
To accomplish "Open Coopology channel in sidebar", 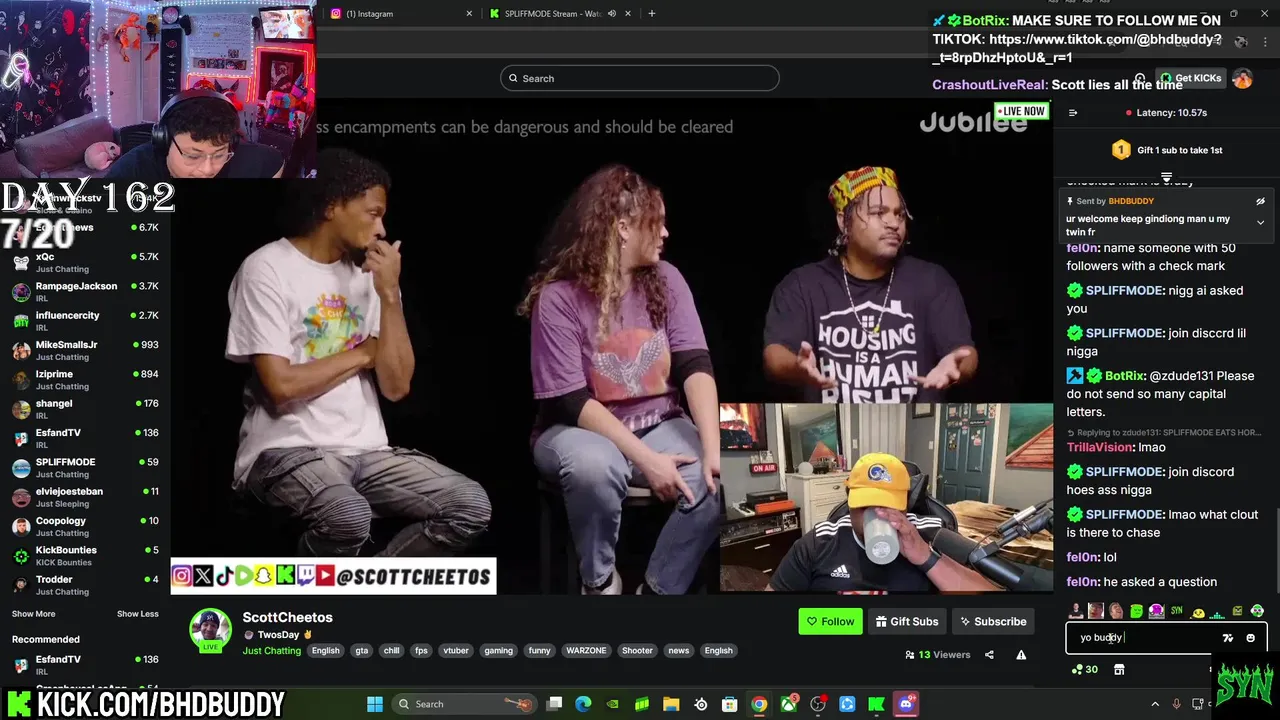I will [85, 526].
